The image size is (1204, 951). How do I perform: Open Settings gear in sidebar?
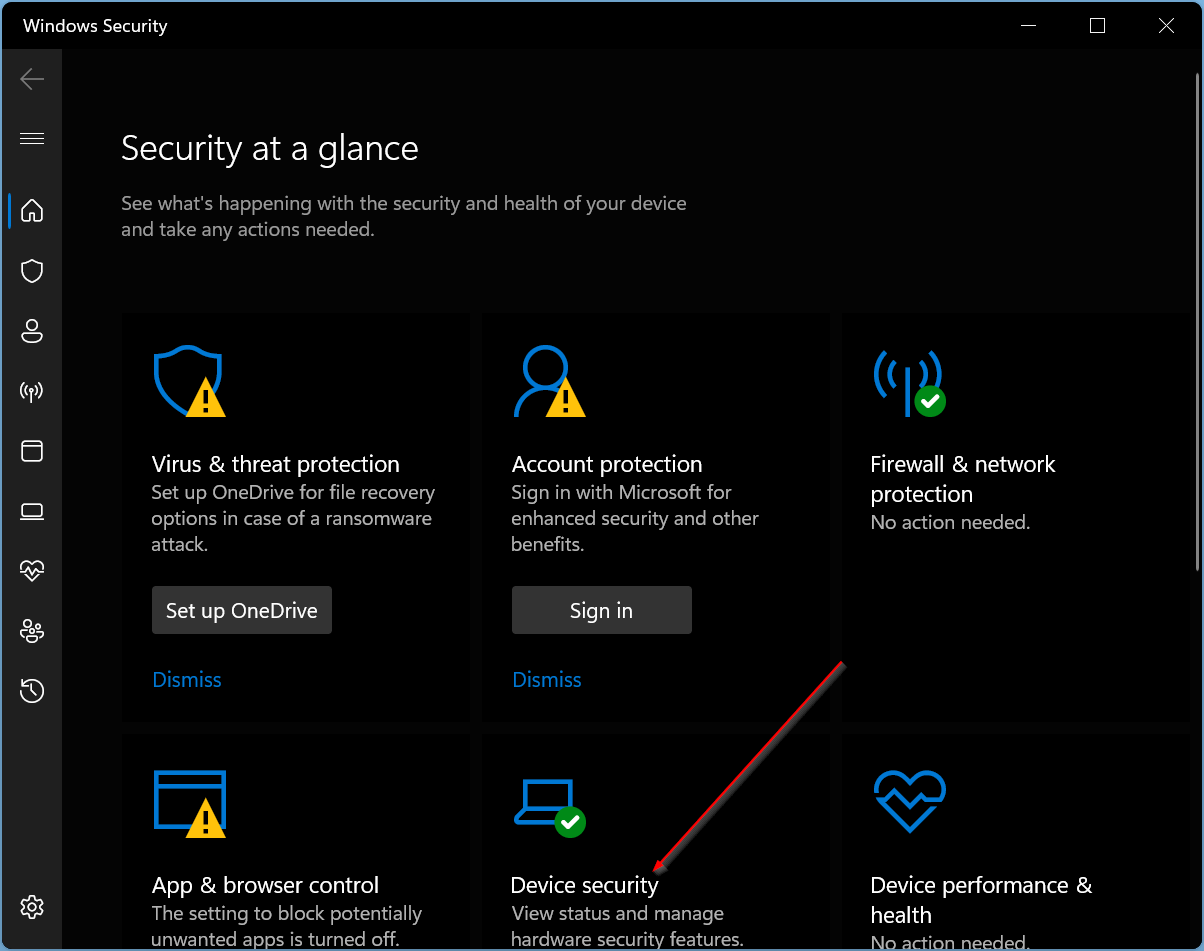coord(32,907)
